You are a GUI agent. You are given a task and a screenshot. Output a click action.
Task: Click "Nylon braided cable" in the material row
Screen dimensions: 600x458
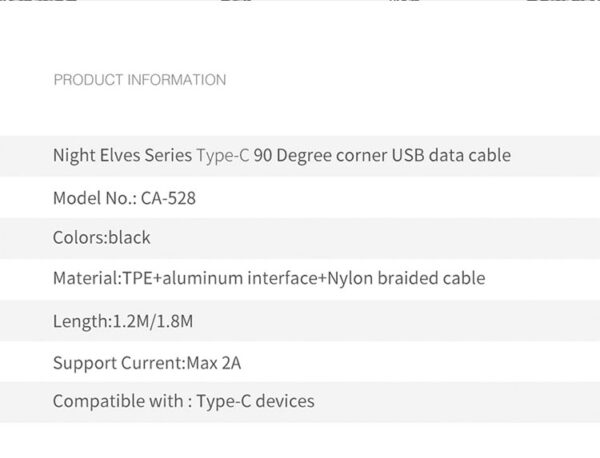pos(406,279)
